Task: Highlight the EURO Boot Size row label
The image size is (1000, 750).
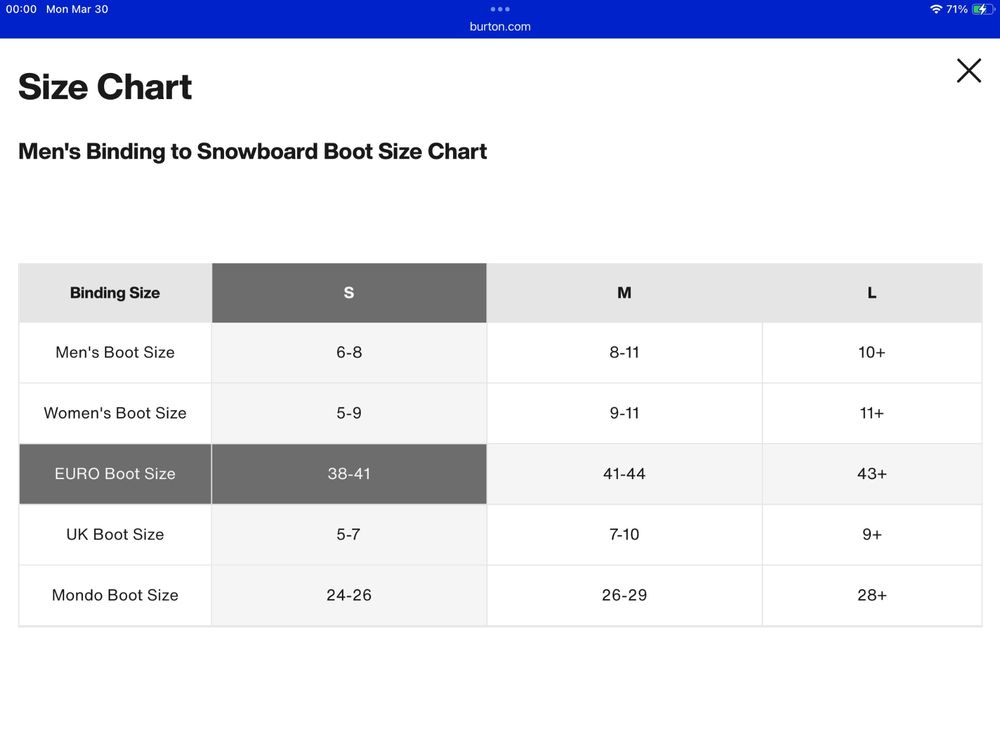Action: tap(115, 474)
